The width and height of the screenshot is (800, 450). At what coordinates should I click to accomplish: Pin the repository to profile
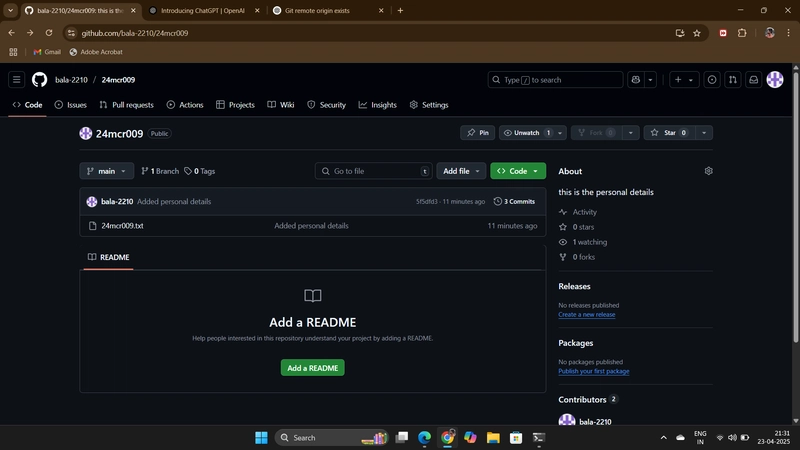pos(478,133)
